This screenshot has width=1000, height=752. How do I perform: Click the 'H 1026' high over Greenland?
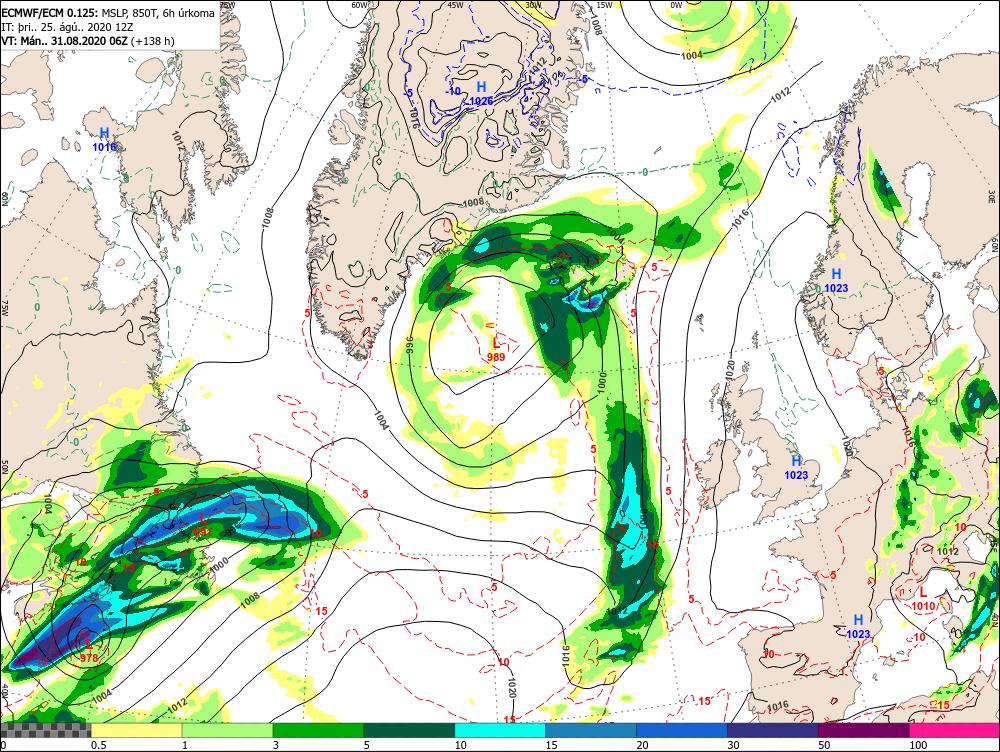pos(482,93)
